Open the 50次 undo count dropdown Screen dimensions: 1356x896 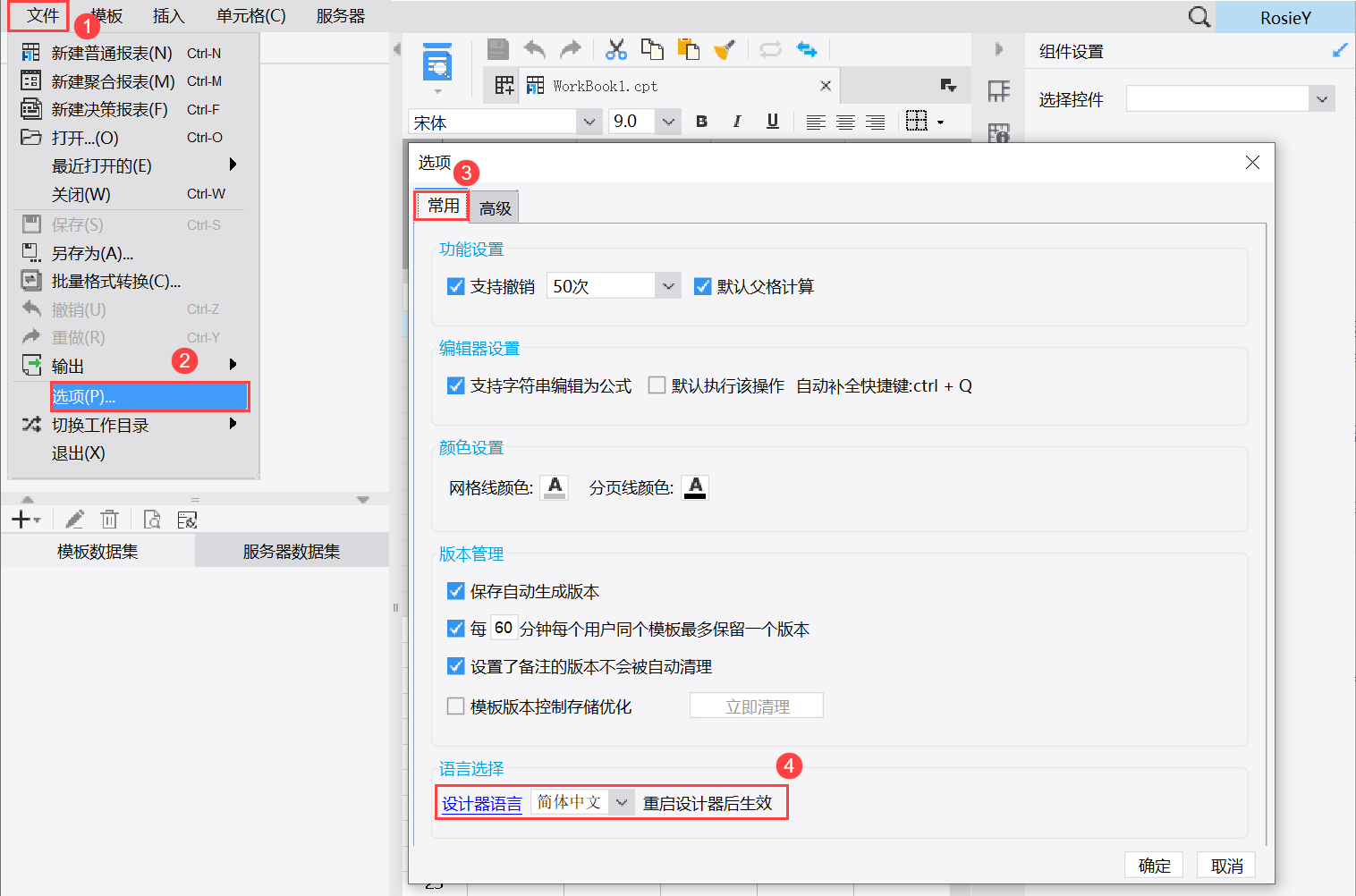coord(668,286)
